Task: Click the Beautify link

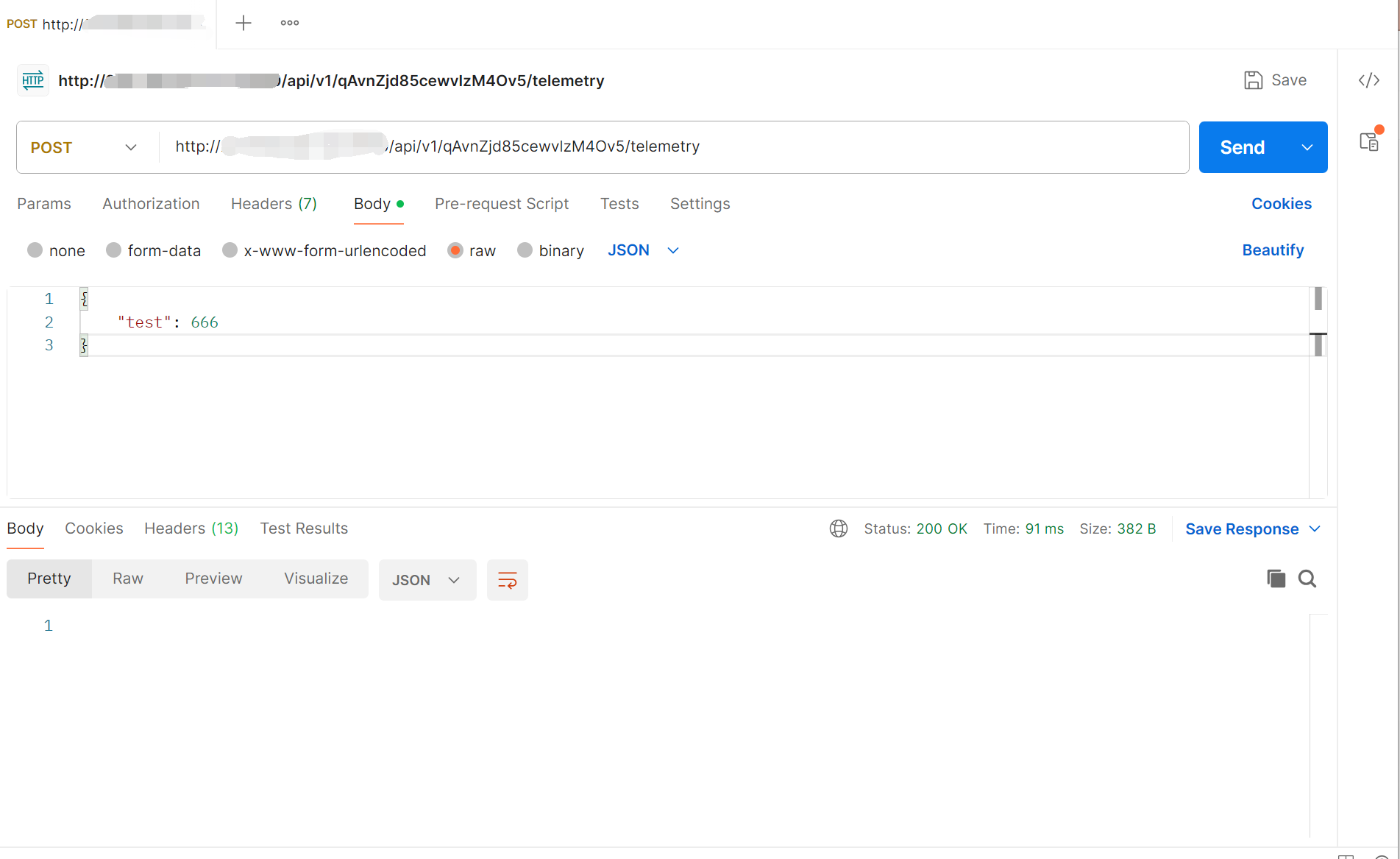Action: point(1273,250)
